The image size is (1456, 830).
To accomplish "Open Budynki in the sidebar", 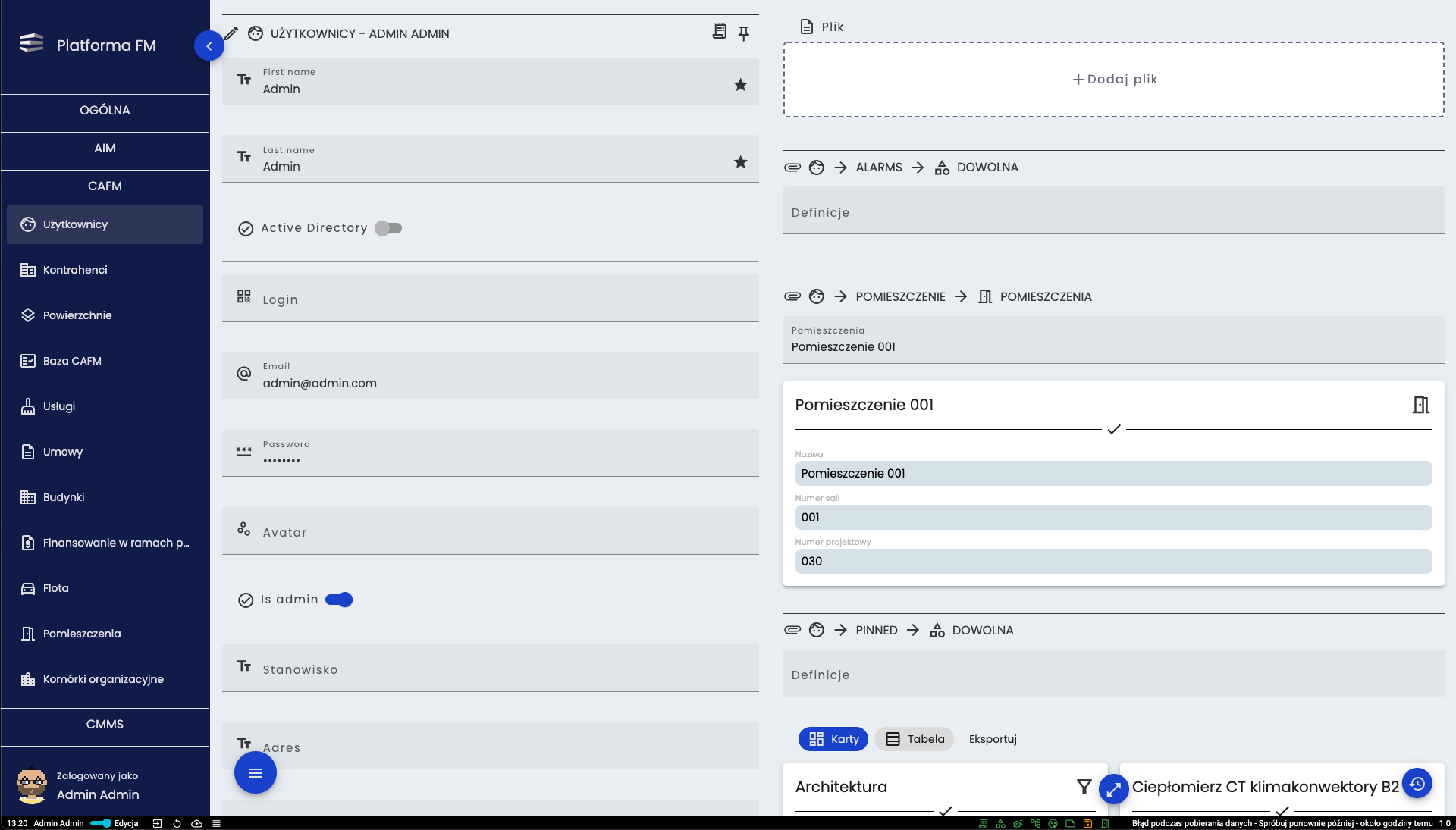I will click(x=105, y=497).
